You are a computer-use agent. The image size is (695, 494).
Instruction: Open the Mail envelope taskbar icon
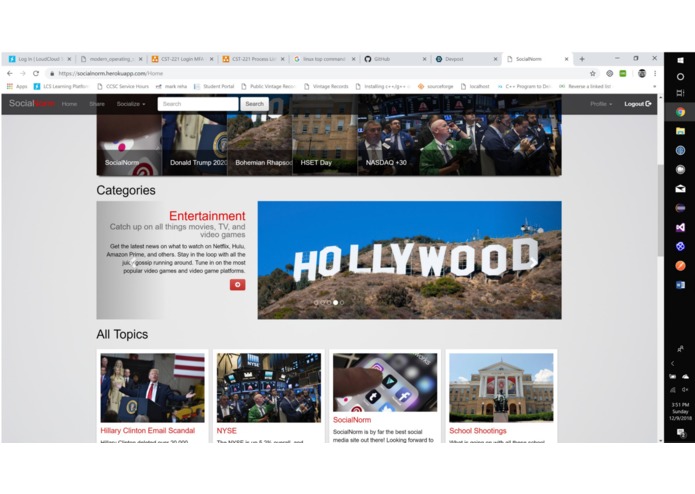coord(680,189)
